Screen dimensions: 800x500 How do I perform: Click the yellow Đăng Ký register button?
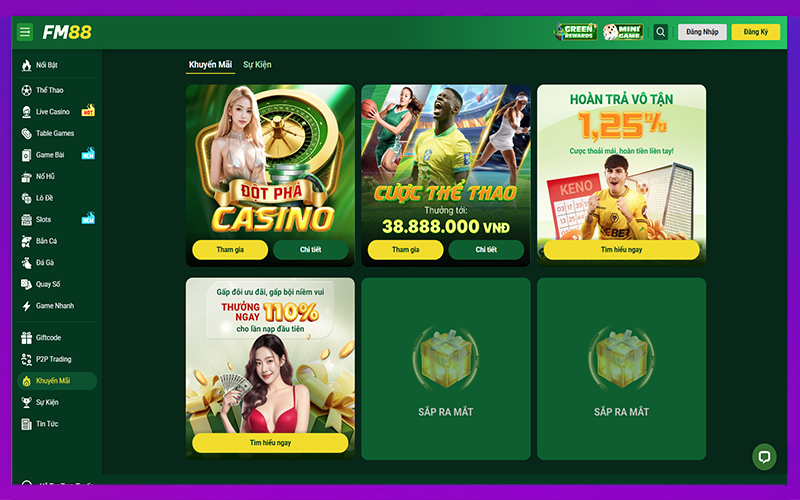[756, 32]
